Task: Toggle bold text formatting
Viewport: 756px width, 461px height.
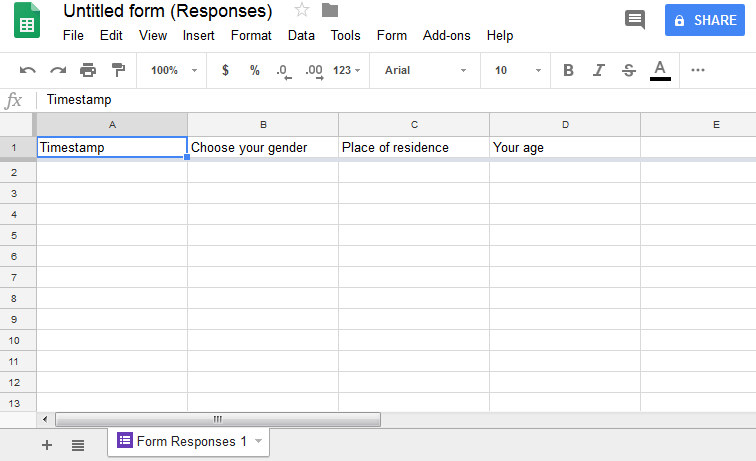Action: tap(568, 70)
